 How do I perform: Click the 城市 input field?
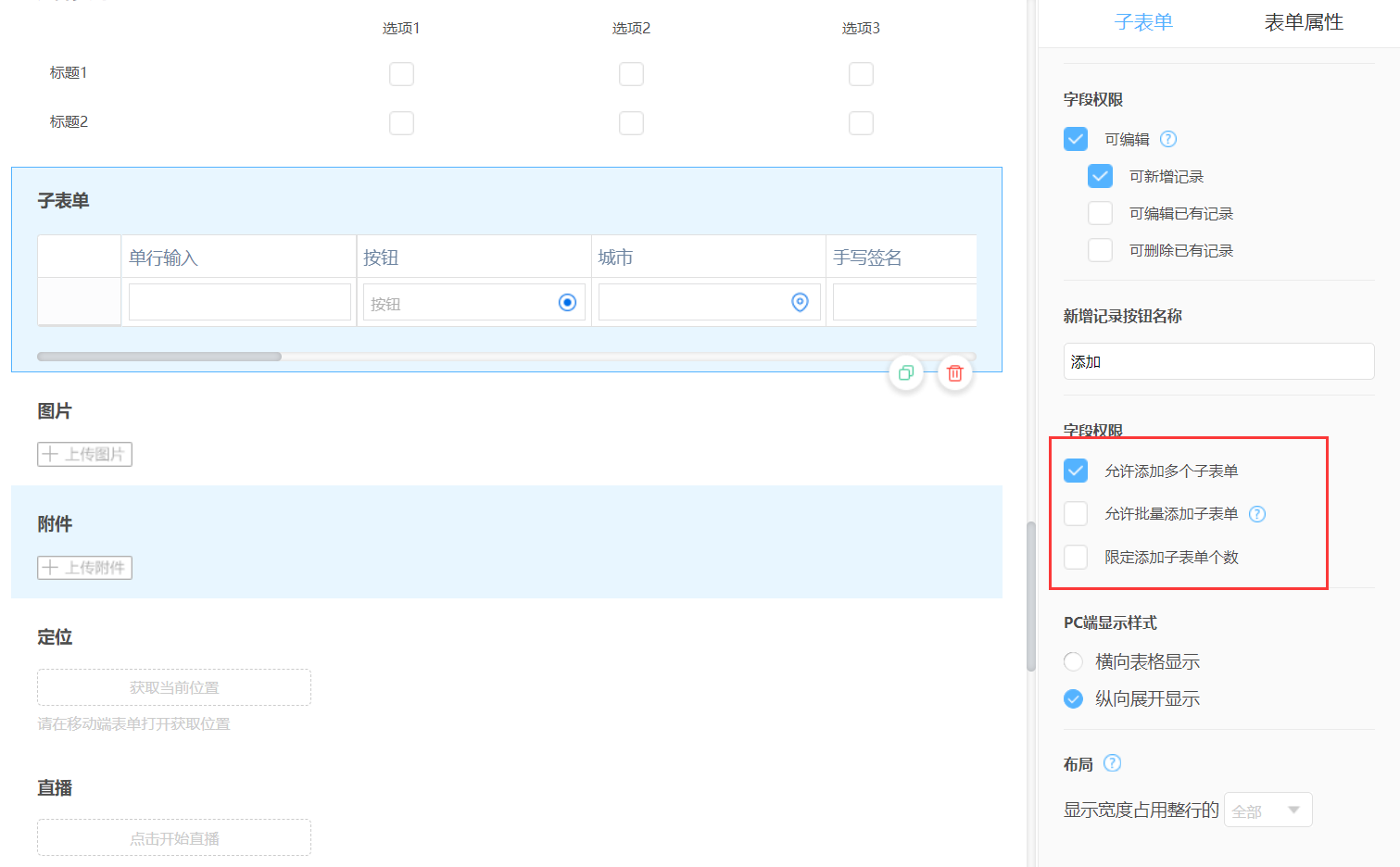click(x=710, y=302)
